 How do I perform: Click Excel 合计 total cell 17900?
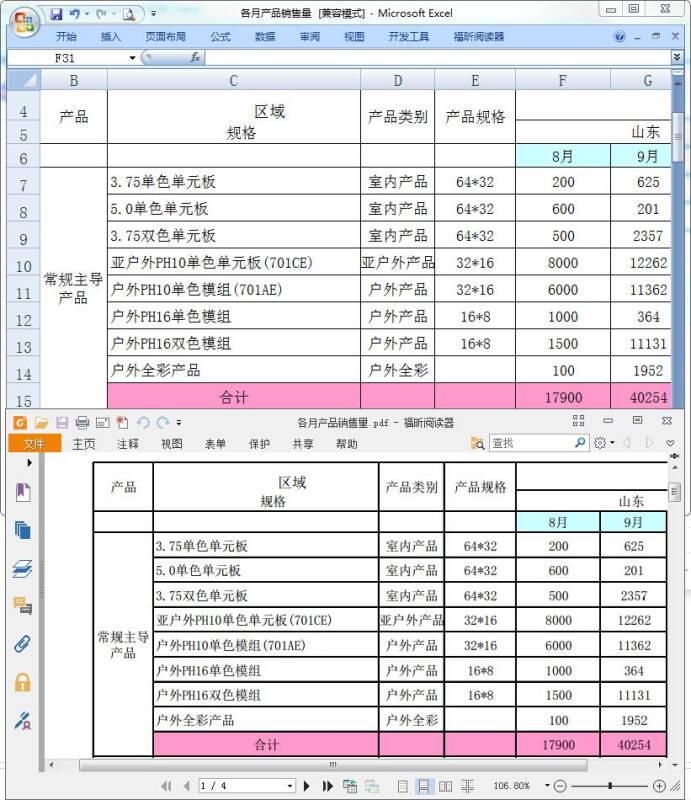point(563,397)
